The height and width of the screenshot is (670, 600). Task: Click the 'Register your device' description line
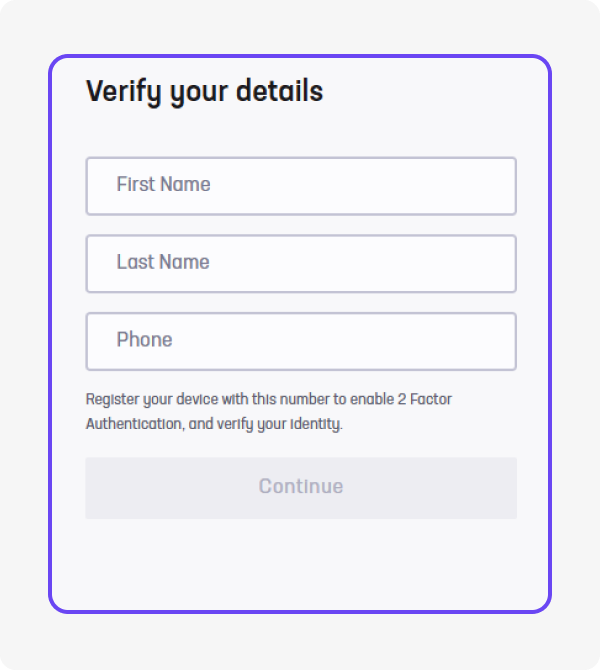click(x=268, y=399)
